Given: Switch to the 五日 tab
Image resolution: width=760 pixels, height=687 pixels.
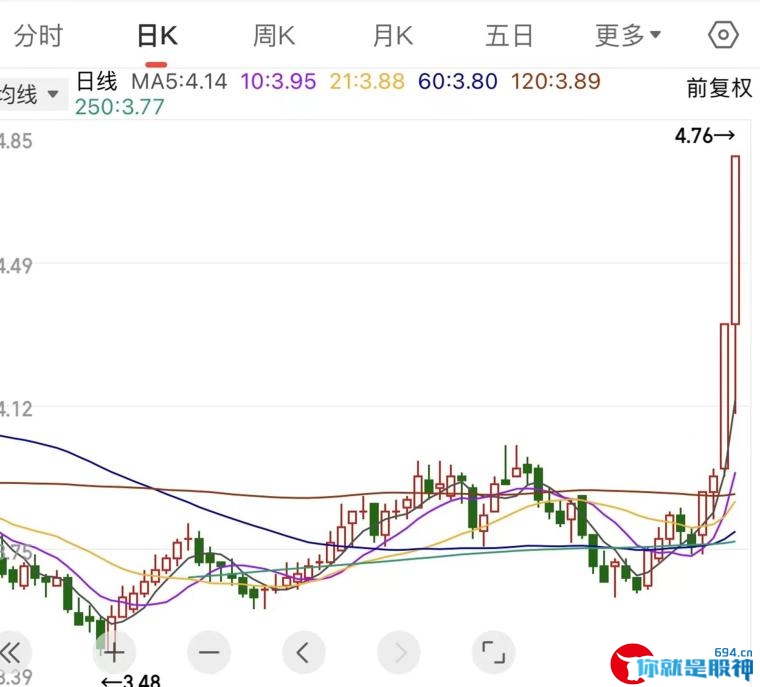Looking at the screenshot, I should coord(509,36).
